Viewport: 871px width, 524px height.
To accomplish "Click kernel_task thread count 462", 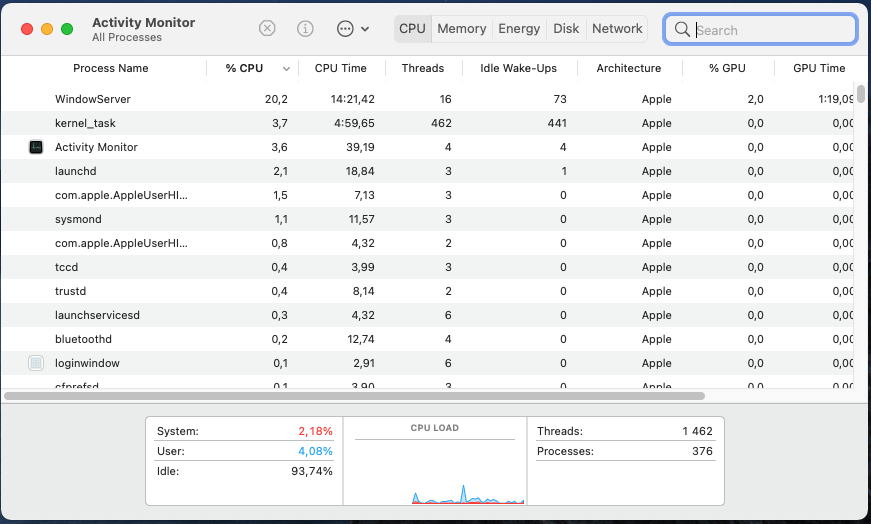I will [441, 123].
